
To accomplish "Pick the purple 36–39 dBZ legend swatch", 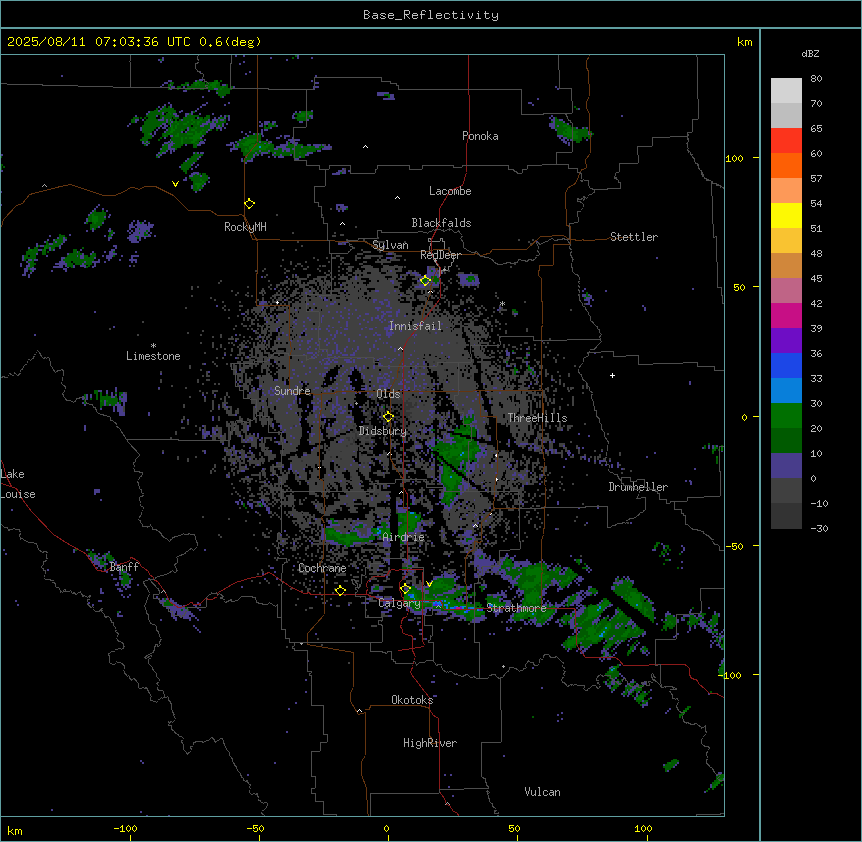I will 786,341.
